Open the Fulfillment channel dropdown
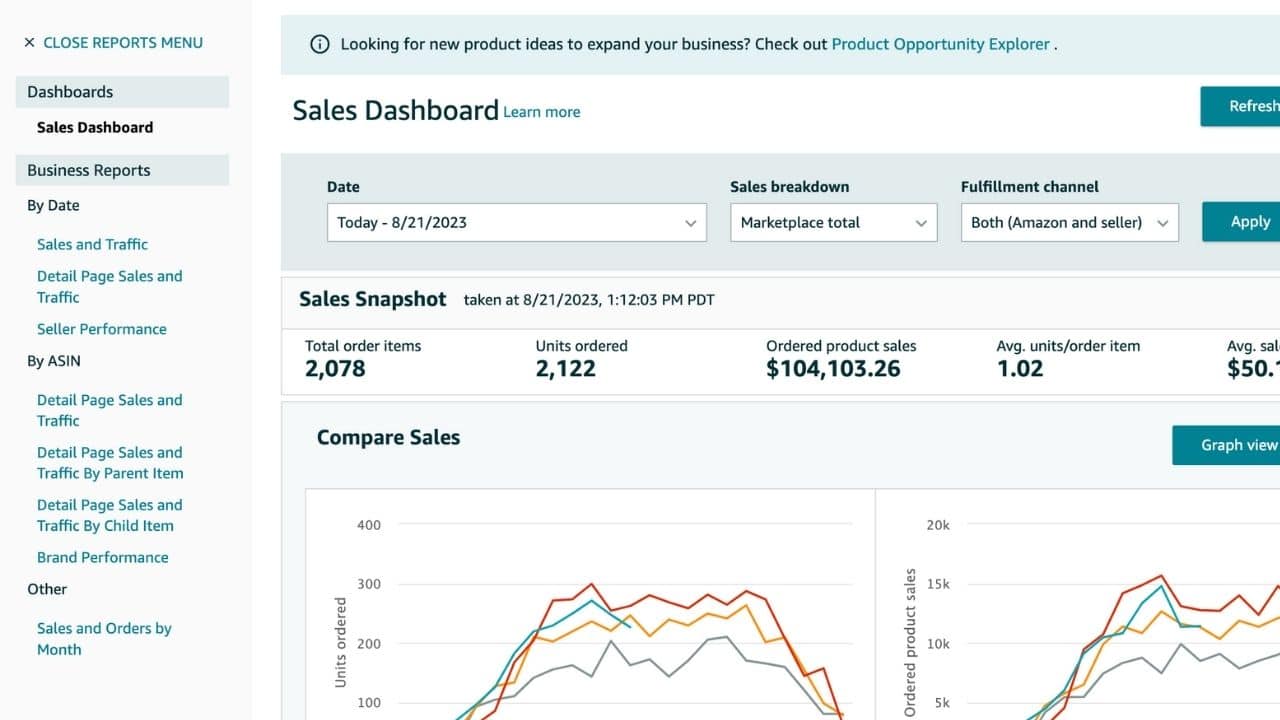This screenshot has width=1280, height=720. tap(1069, 222)
